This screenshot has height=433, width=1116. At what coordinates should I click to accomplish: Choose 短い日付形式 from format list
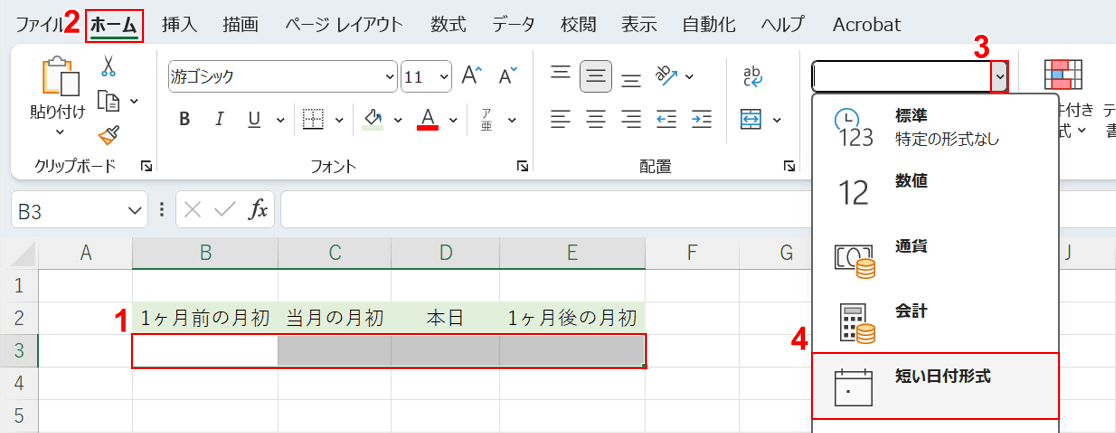coord(934,386)
